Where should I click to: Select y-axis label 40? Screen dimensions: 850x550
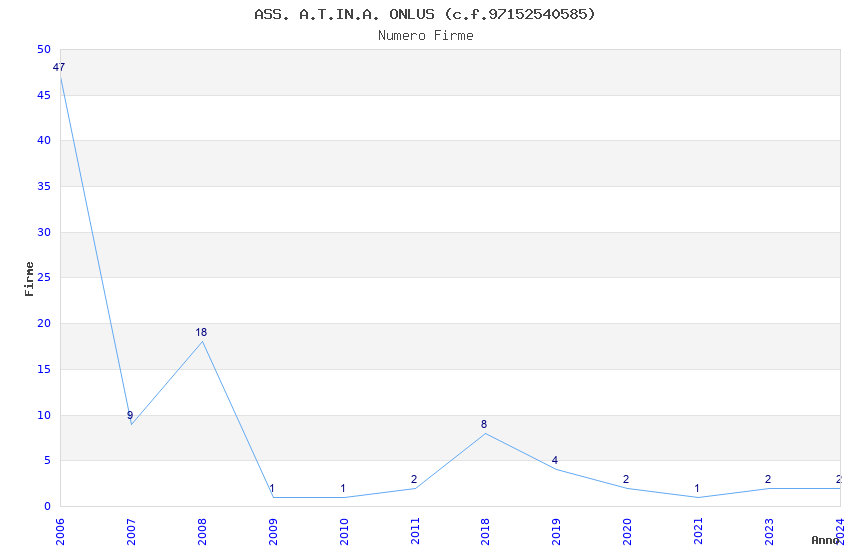(x=44, y=140)
